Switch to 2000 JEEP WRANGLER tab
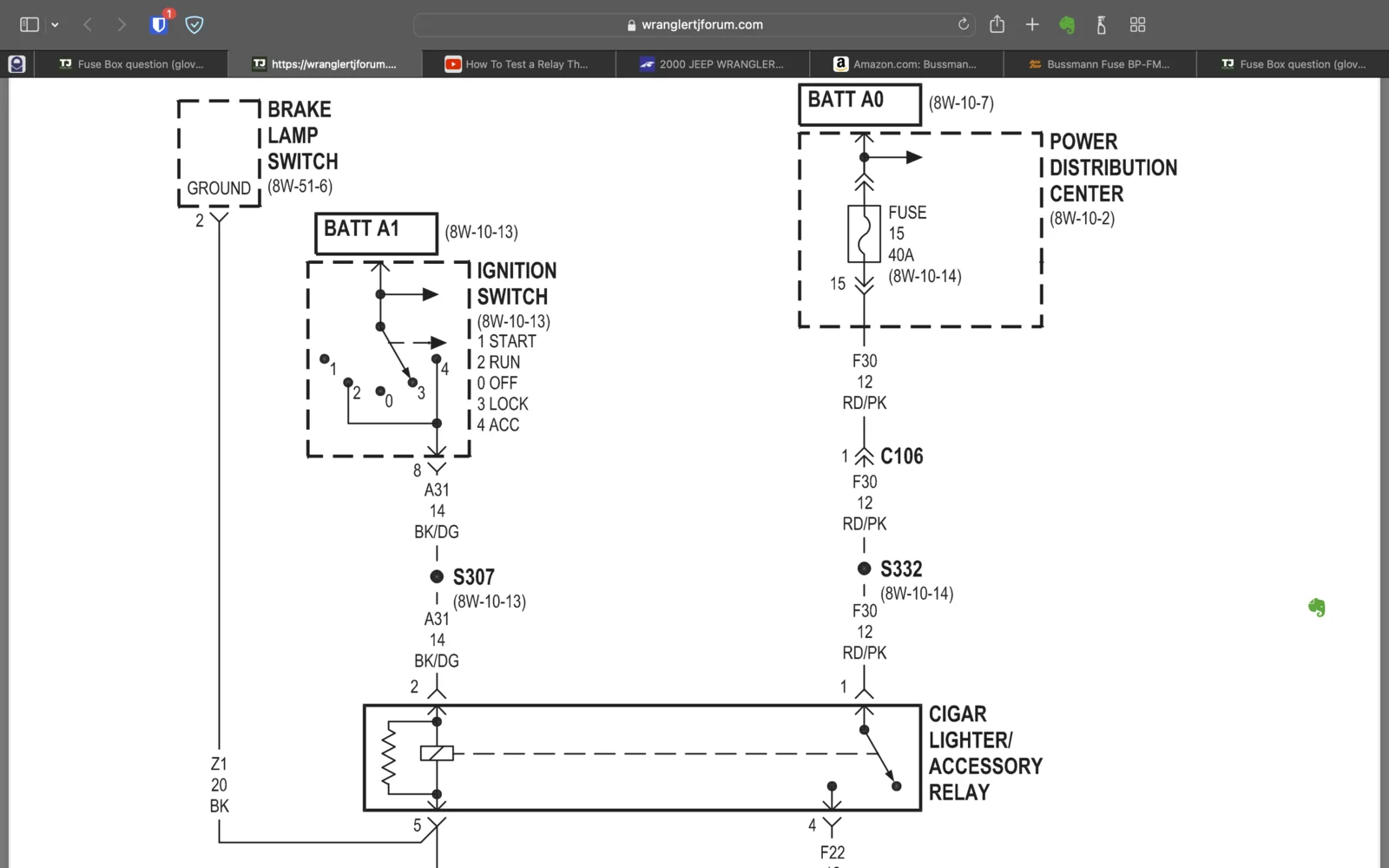Viewport: 1389px width, 868px height. pos(712,64)
